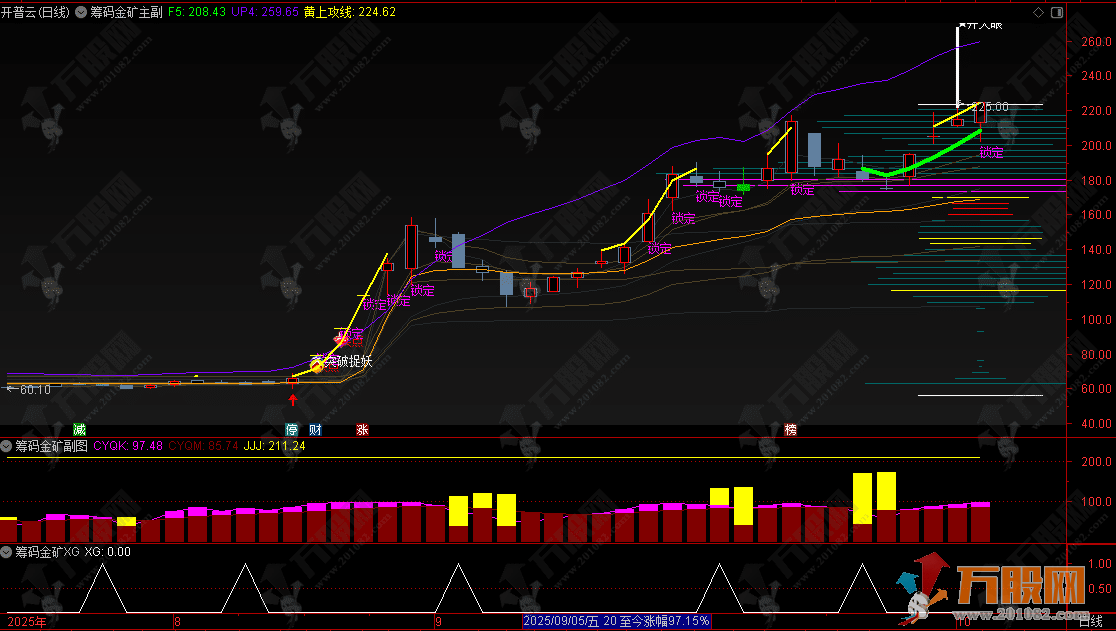
Task: Toggle the side panel layout icon
Action: click(x=1056, y=12)
